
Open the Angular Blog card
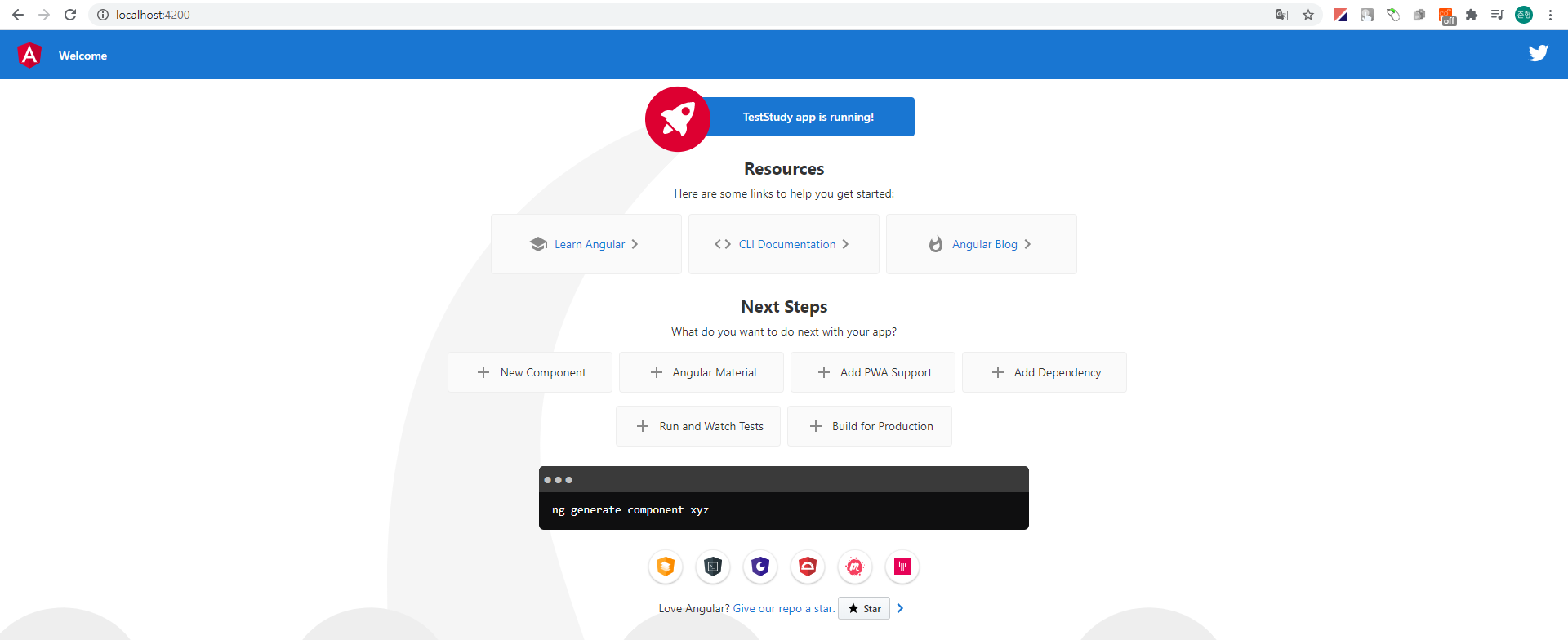982,244
